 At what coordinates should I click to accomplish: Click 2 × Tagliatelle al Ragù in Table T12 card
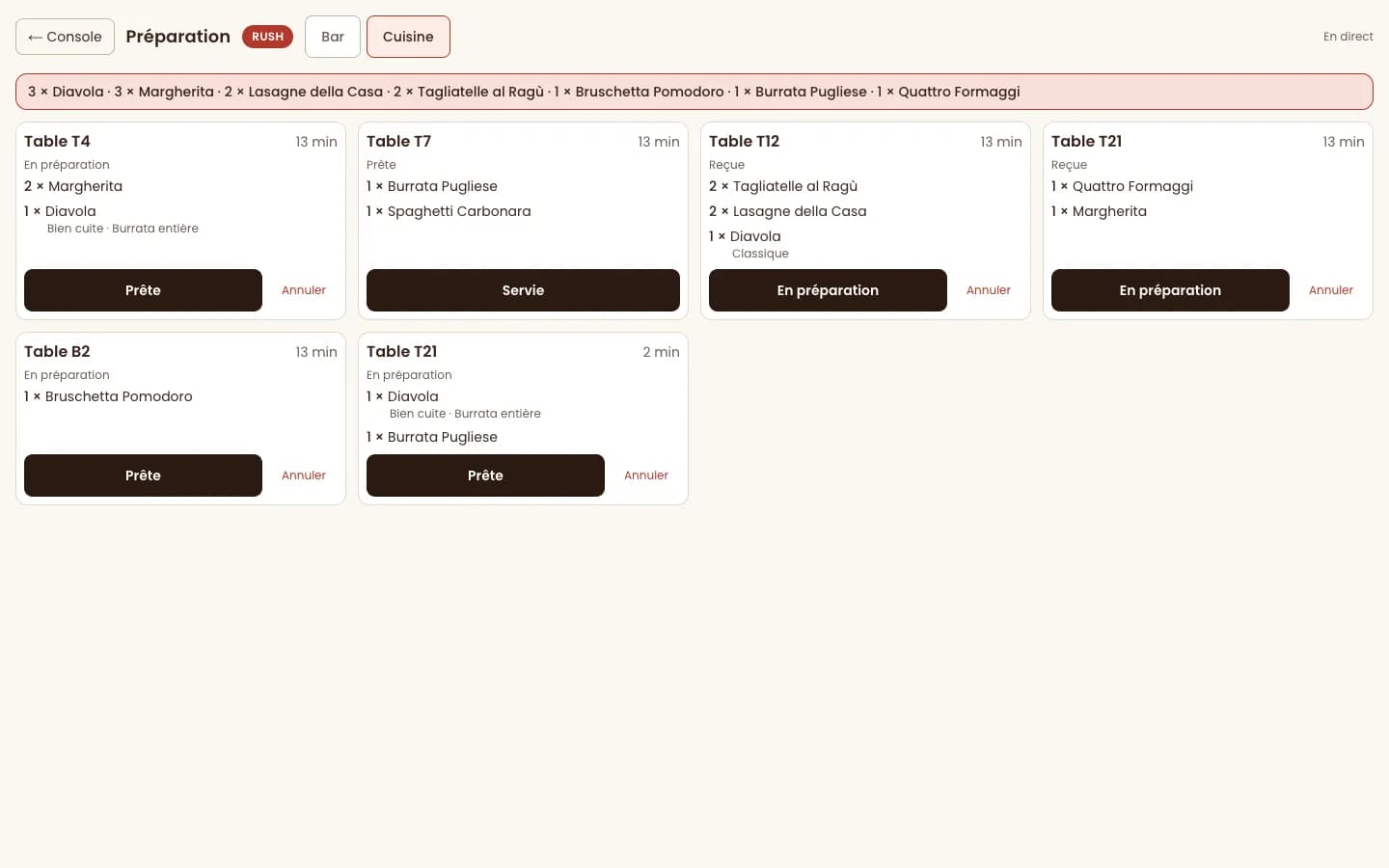pos(783,186)
